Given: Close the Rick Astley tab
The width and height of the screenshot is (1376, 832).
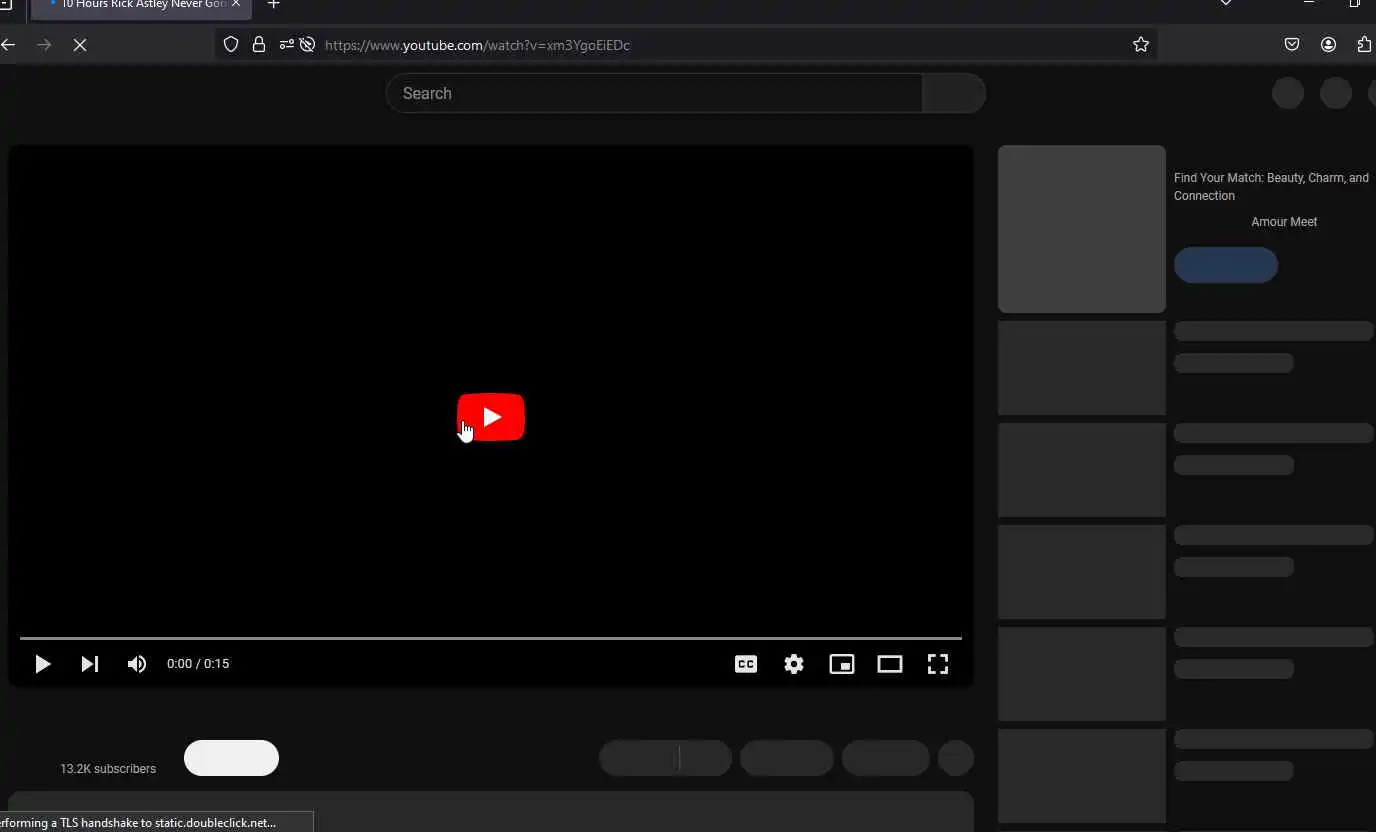Looking at the screenshot, I should tap(236, 4).
